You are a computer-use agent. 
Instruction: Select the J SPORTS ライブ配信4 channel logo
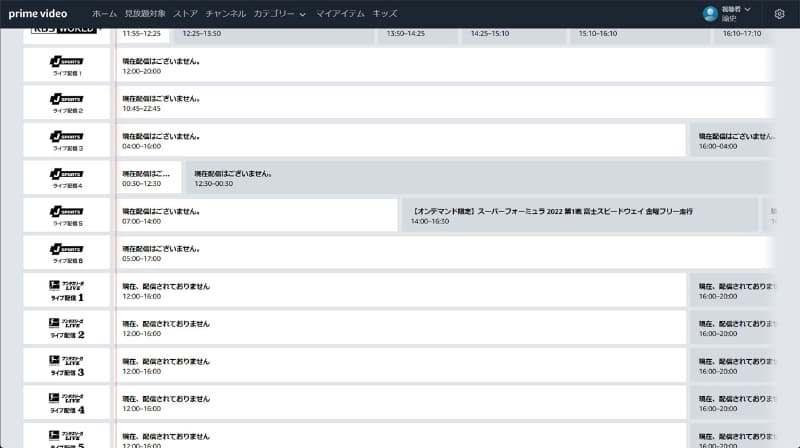(67, 178)
